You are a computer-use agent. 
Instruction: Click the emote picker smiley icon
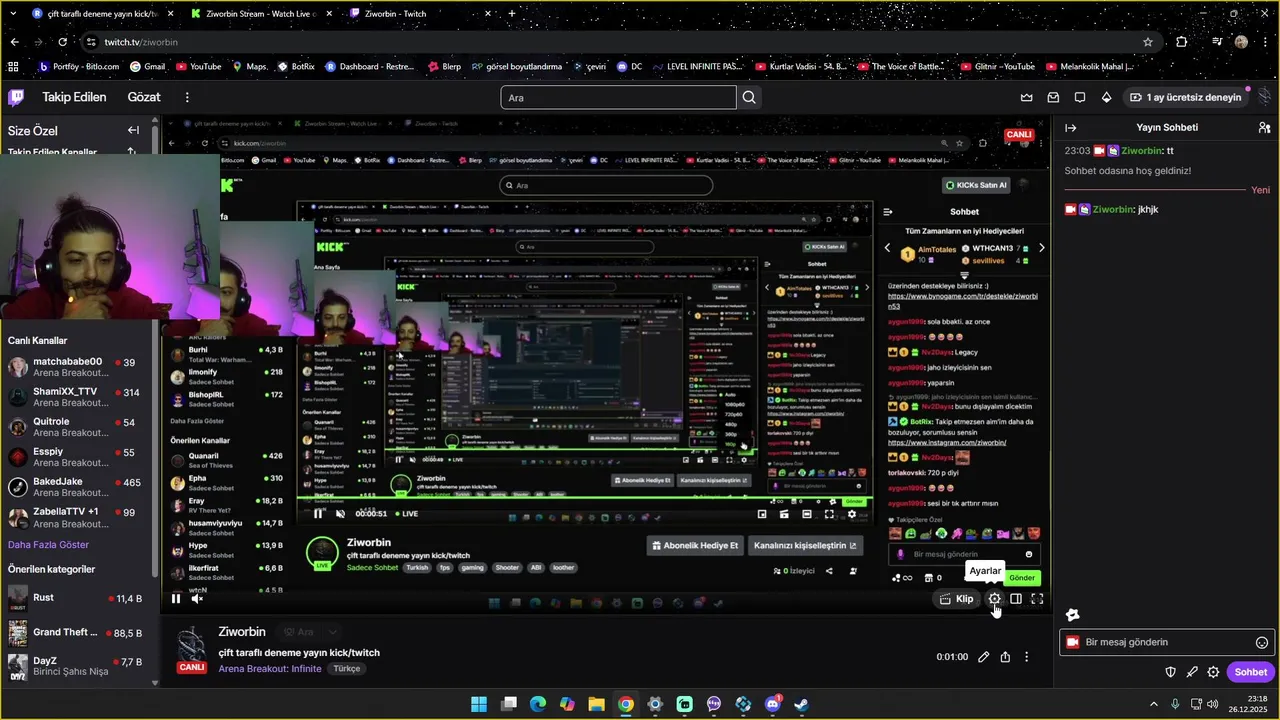point(1262,643)
